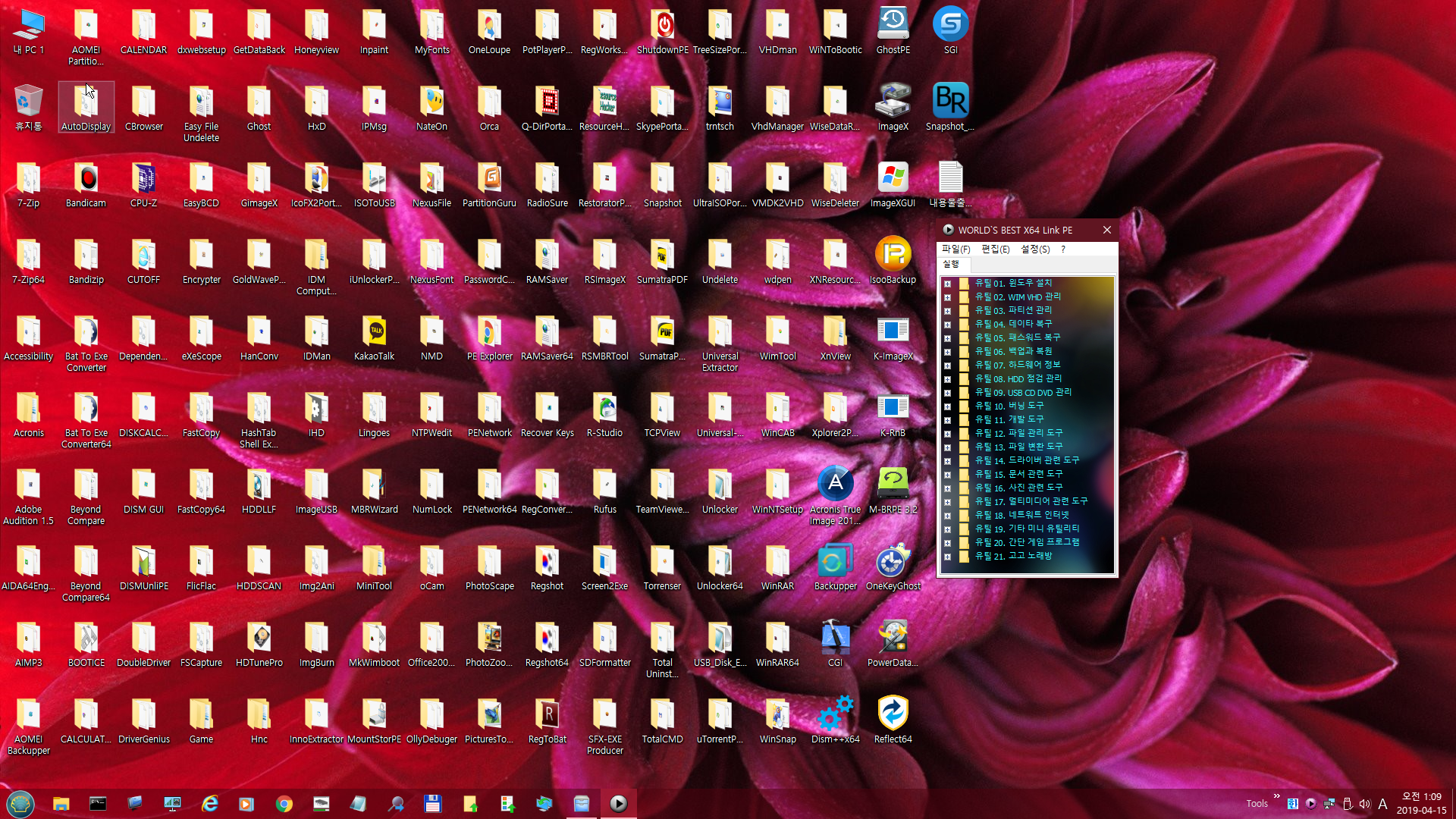The height and width of the screenshot is (819, 1456).
Task: Open the Snapshot BR icon
Action: coord(950,108)
